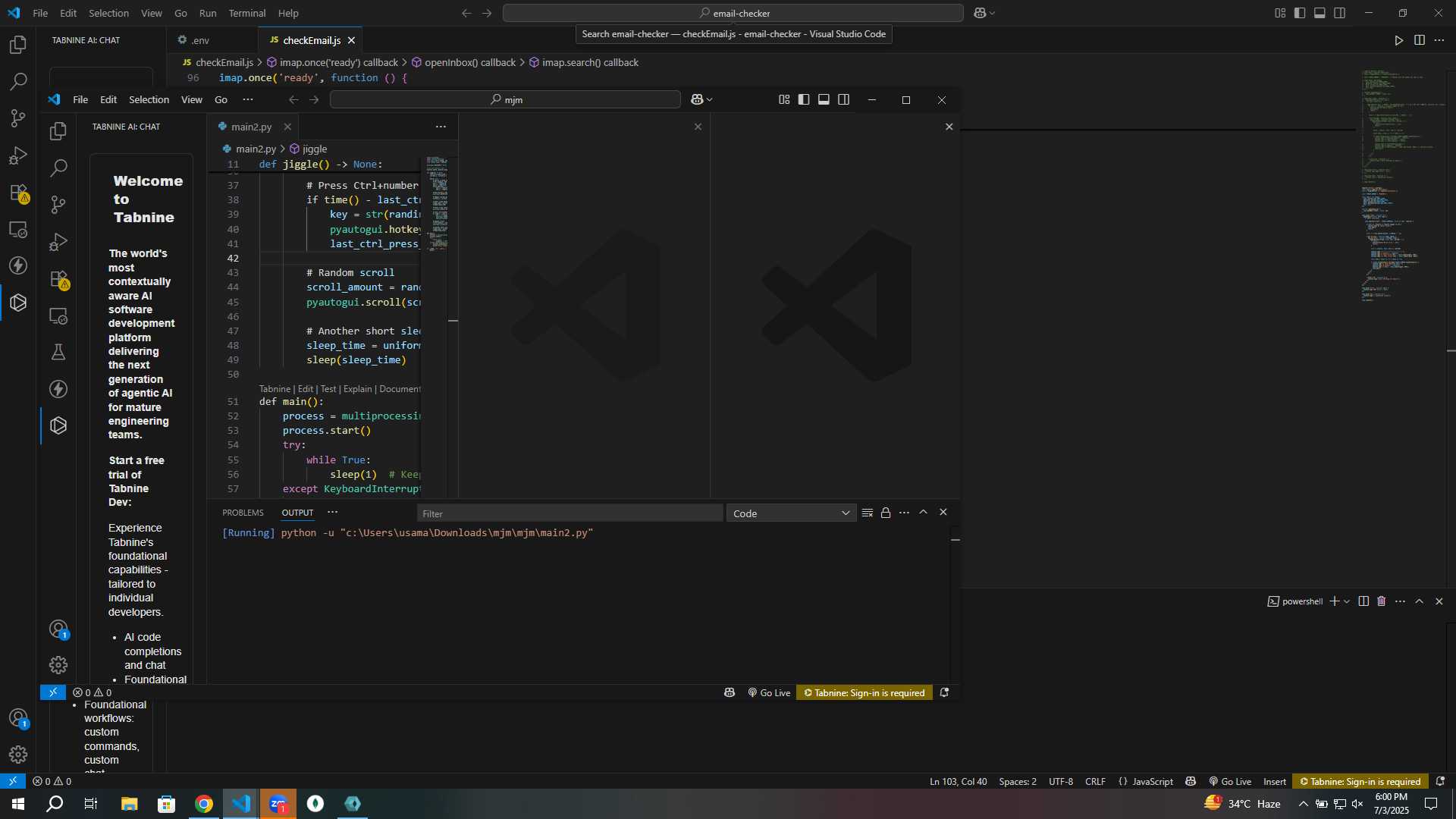Viewport: 1456px width, 819px height.
Task: Open Manage gear in mjm window
Action: click(x=58, y=665)
